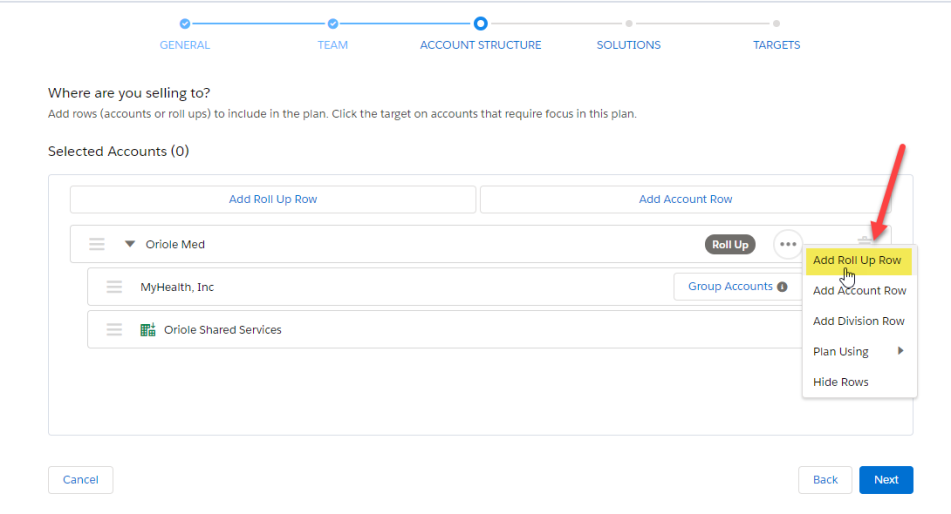The width and height of the screenshot is (951, 514).
Task: Choose Add Roll Up Row in menu
Action: point(858,260)
